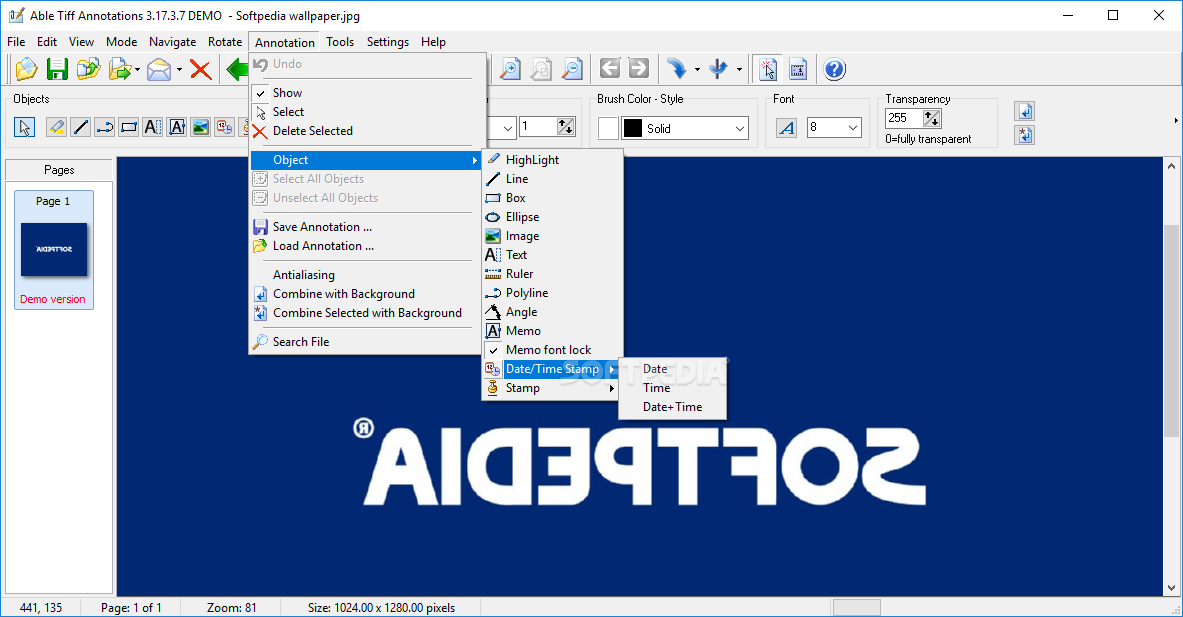Click the Zoom out magnifier icon

click(573, 69)
